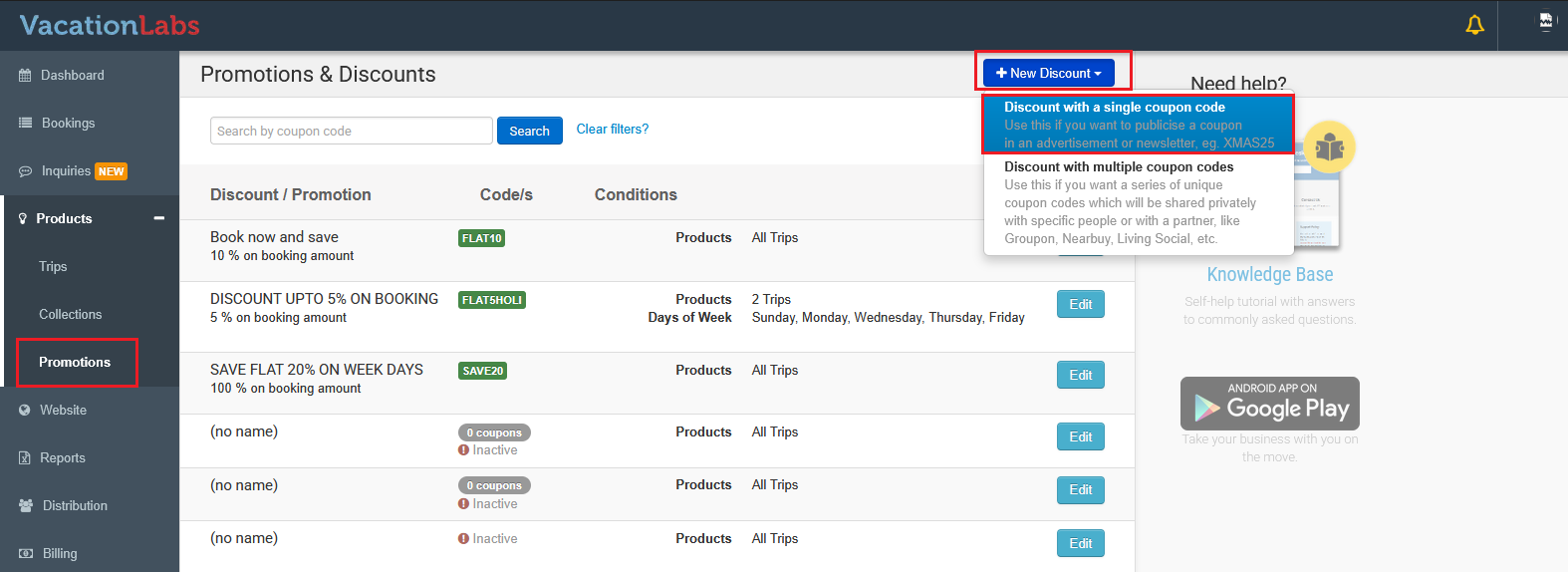Edit the SAVE FLAT 20% discount
Image resolution: width=1568 pixels, height=572 pixels.
(x=1080, y=376)
